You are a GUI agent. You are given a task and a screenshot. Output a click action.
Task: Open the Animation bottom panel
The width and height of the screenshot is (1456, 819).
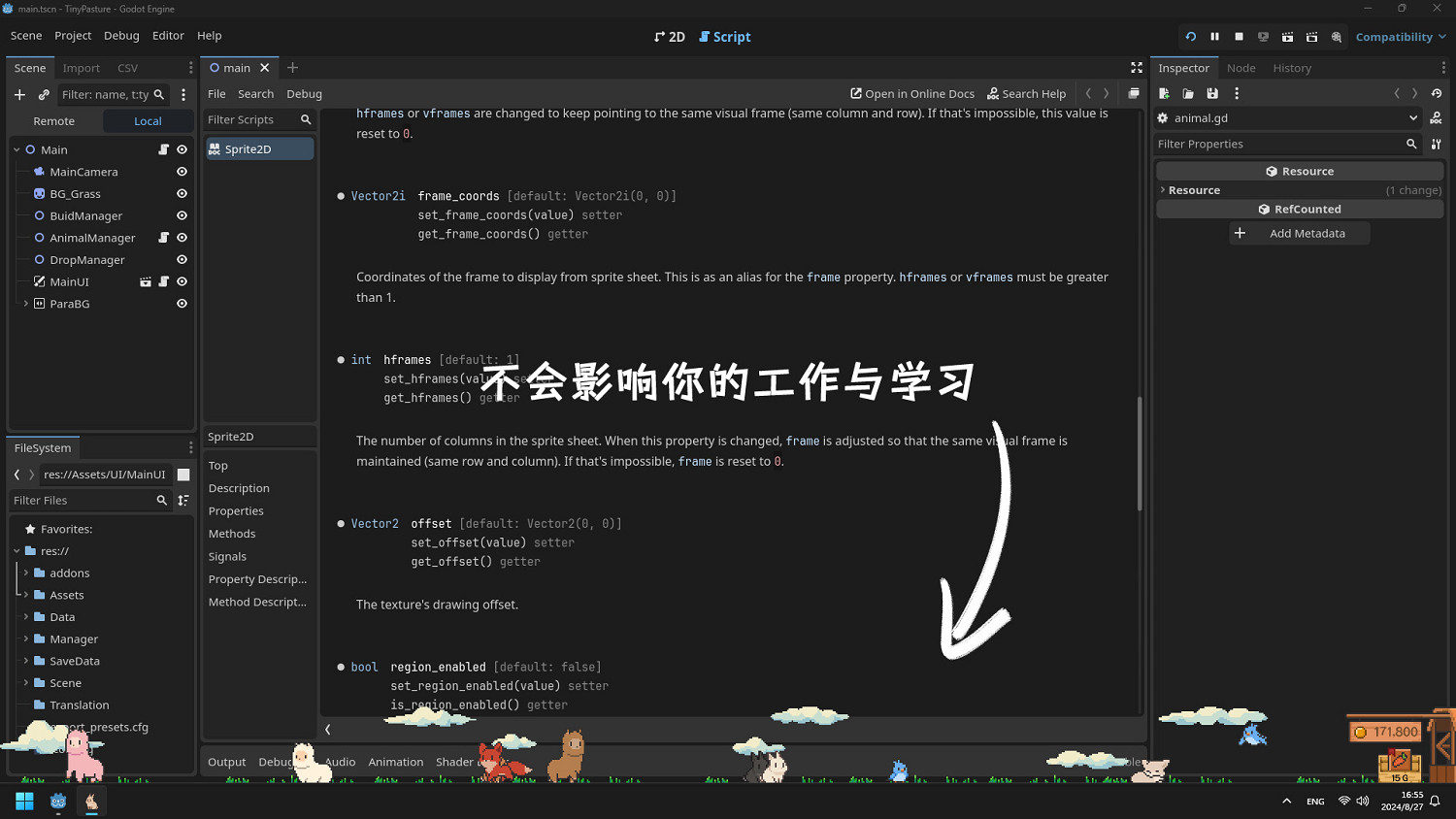click(x=395, y=762)
